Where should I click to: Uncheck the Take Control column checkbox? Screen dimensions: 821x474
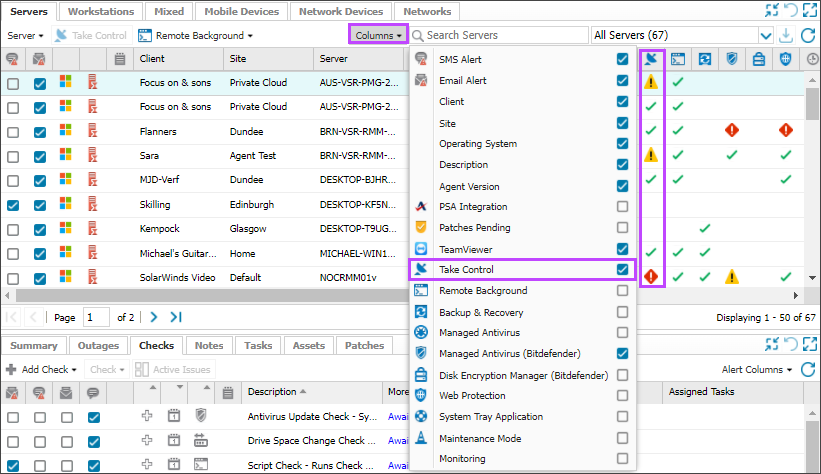click(623, 270)
